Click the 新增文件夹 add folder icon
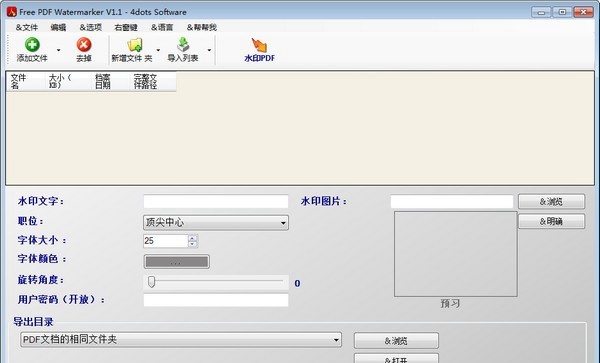 (135, 45)
